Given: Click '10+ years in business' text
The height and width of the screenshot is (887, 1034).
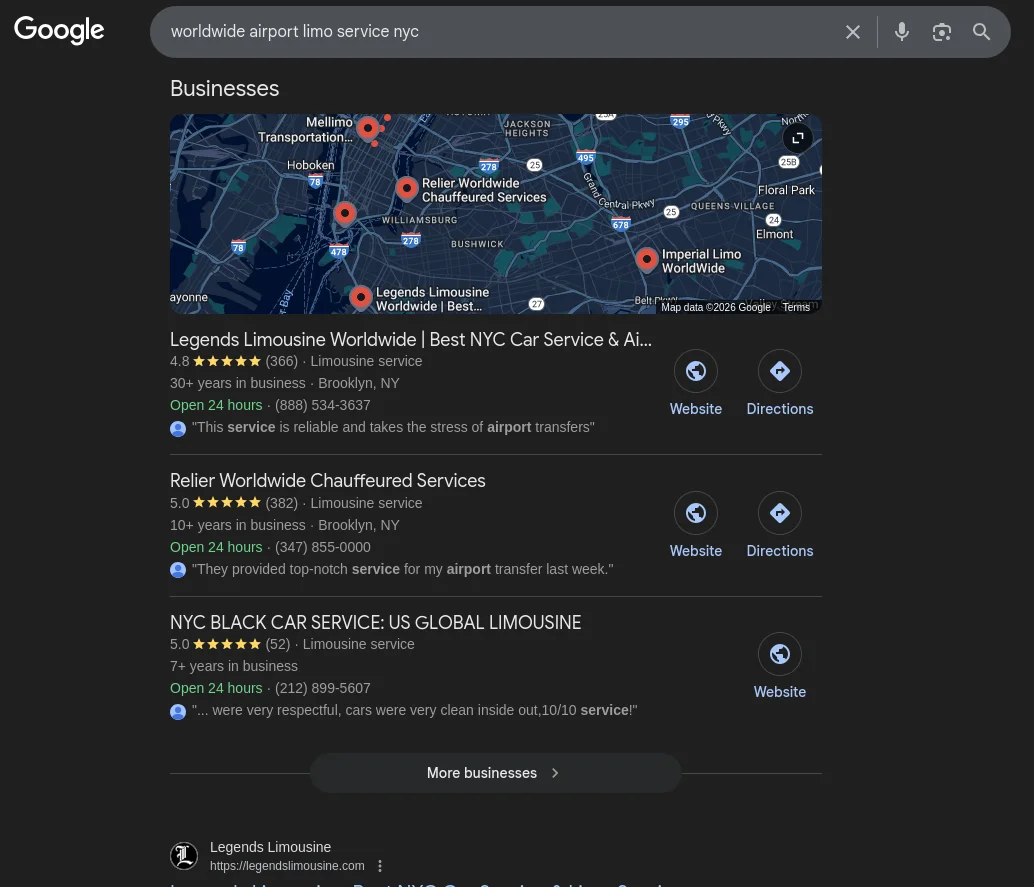Looking at the screenshot, I should click(x=237, y=526).
